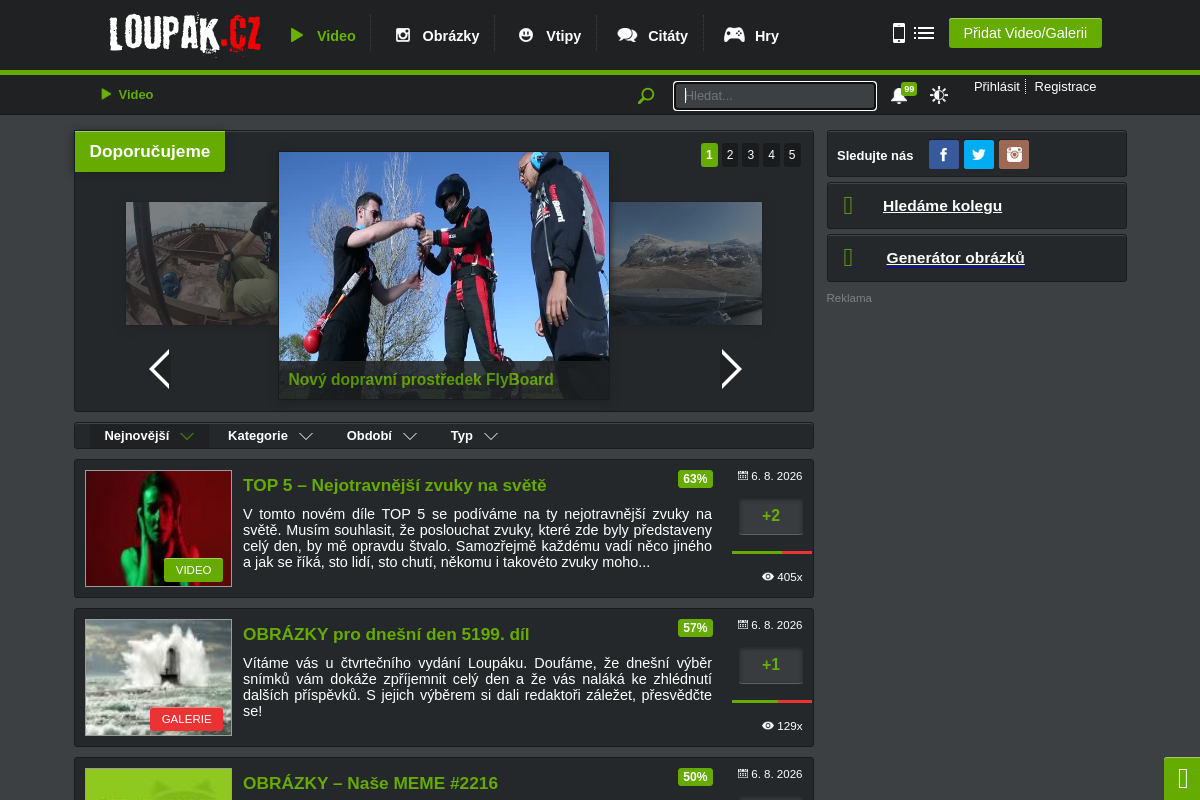Click rating bar under +2 vote
This screenshot has width=1200, height=800.
point(772,552)
